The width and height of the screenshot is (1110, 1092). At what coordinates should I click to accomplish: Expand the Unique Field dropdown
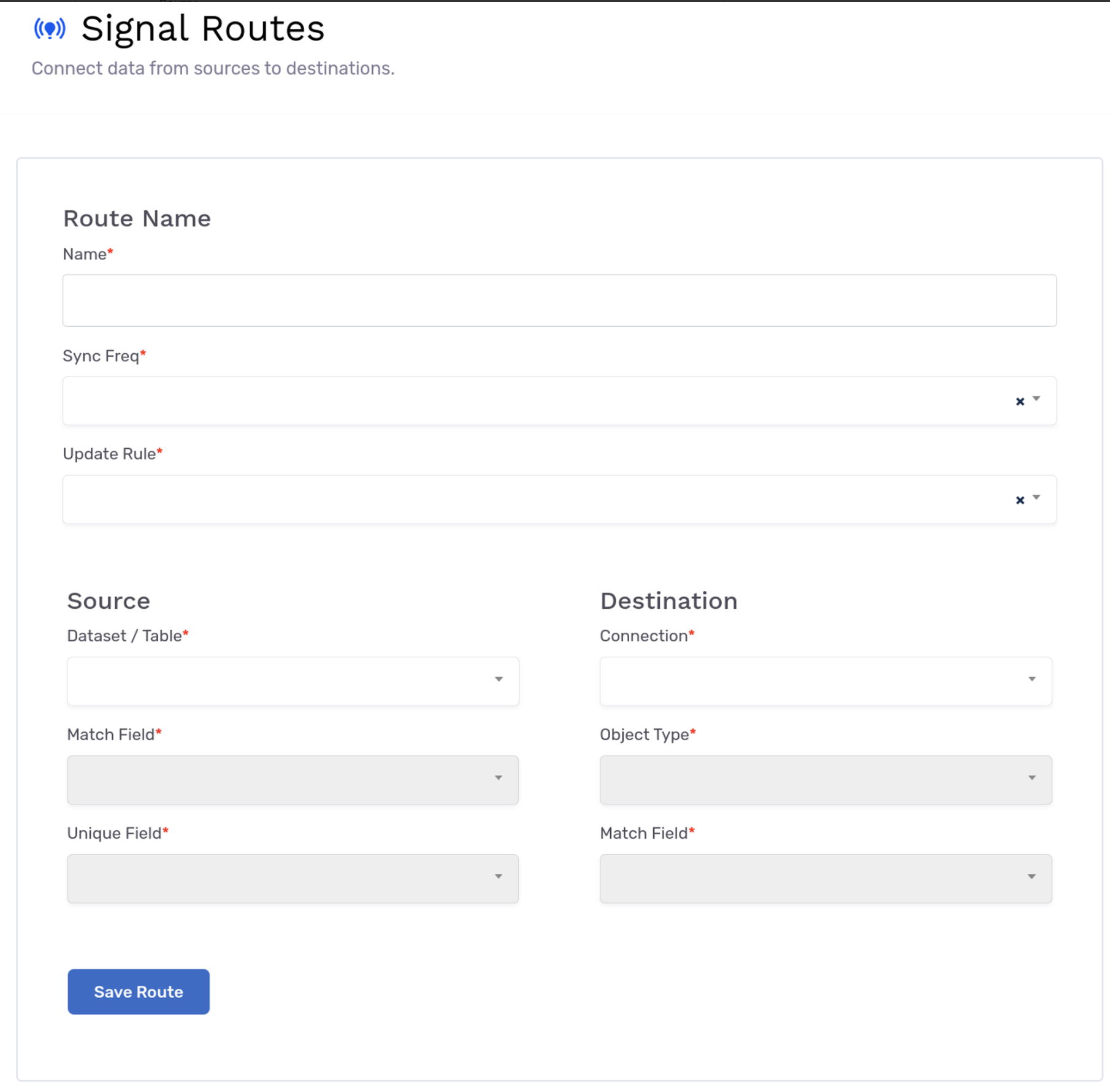(293, 879)
